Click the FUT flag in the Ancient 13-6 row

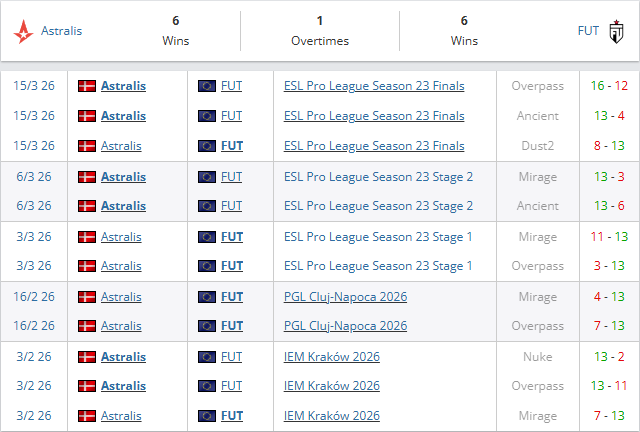(207, 206)
